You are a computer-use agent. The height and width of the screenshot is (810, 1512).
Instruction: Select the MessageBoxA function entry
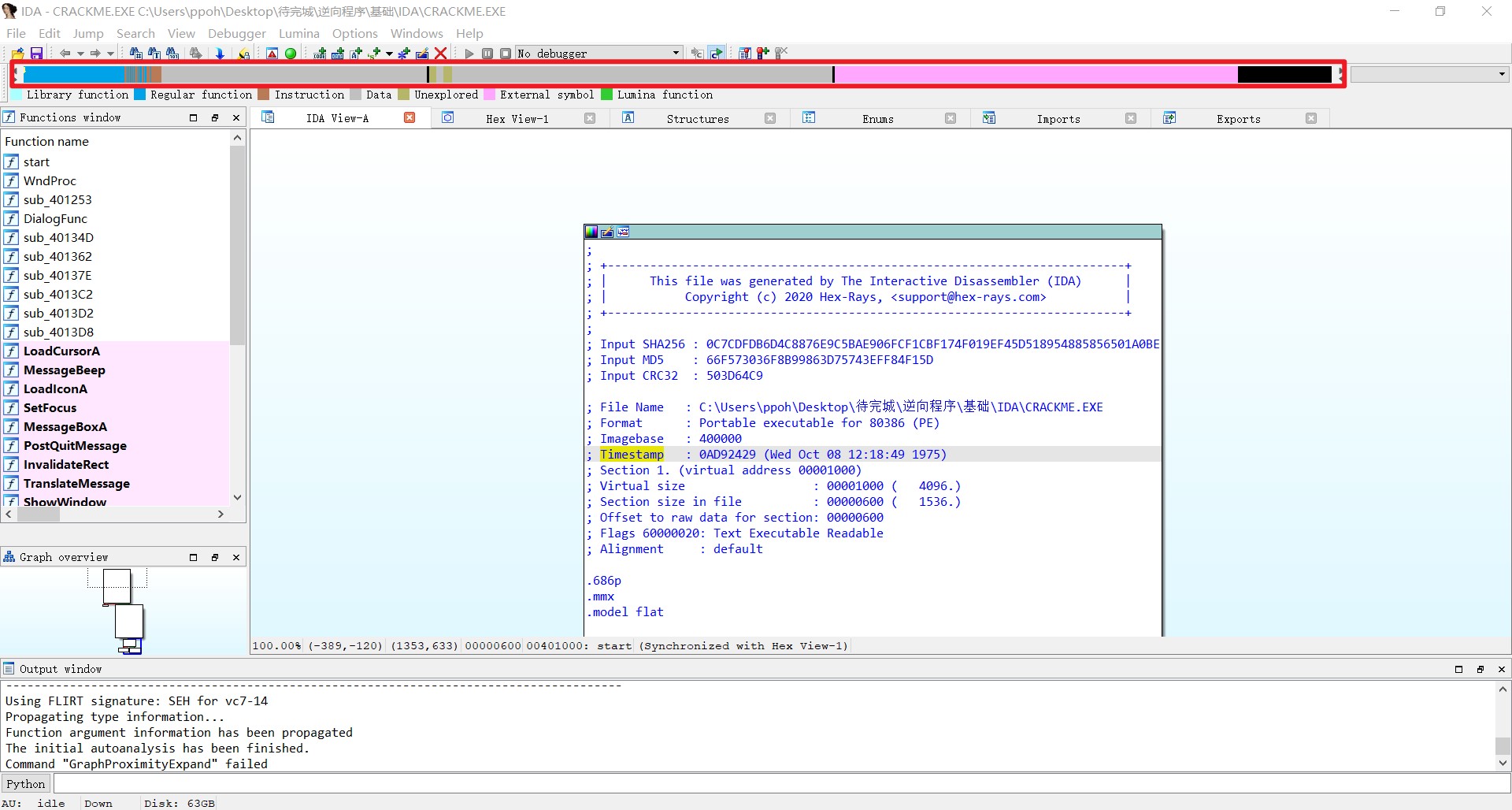(65, 426)
